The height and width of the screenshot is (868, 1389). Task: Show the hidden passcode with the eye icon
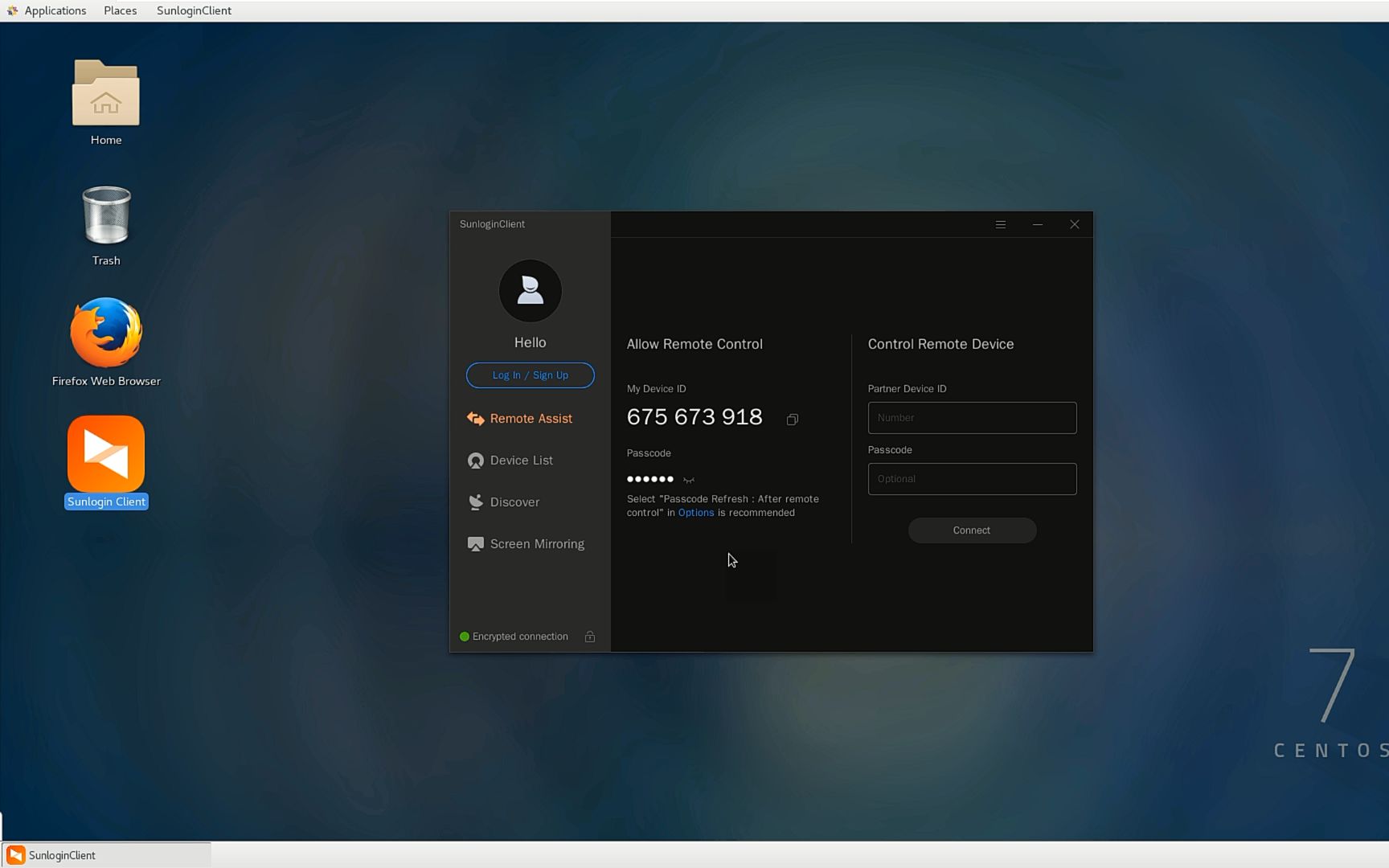[689, 480]
